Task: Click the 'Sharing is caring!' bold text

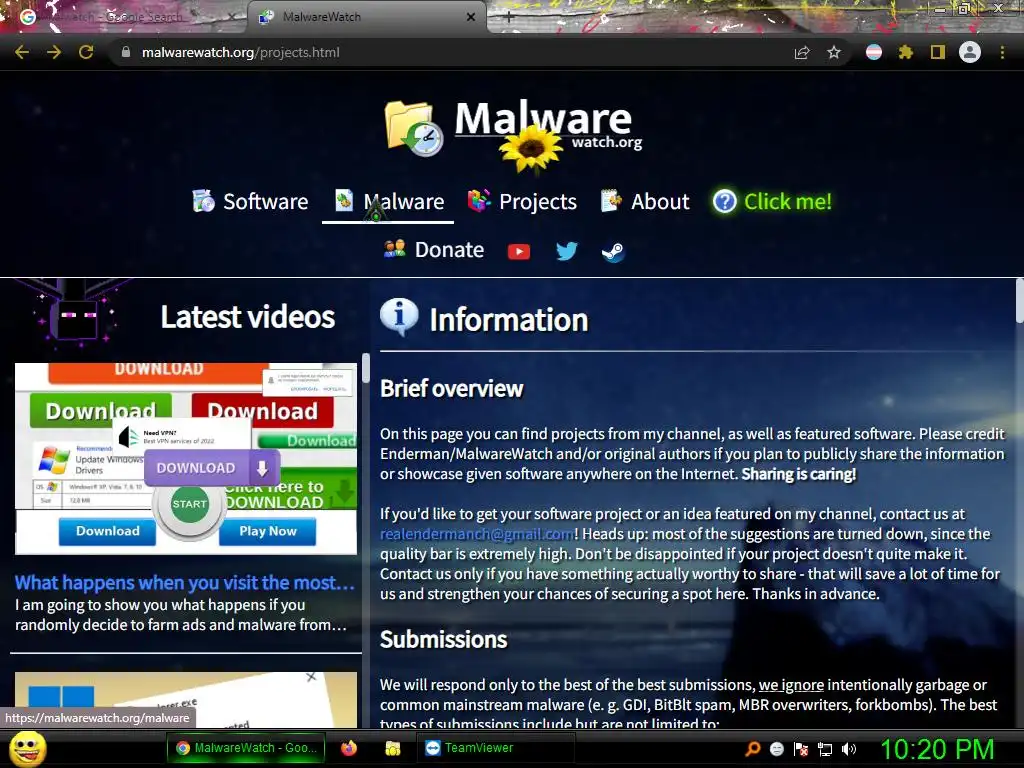Action: (x=799, y=474)
